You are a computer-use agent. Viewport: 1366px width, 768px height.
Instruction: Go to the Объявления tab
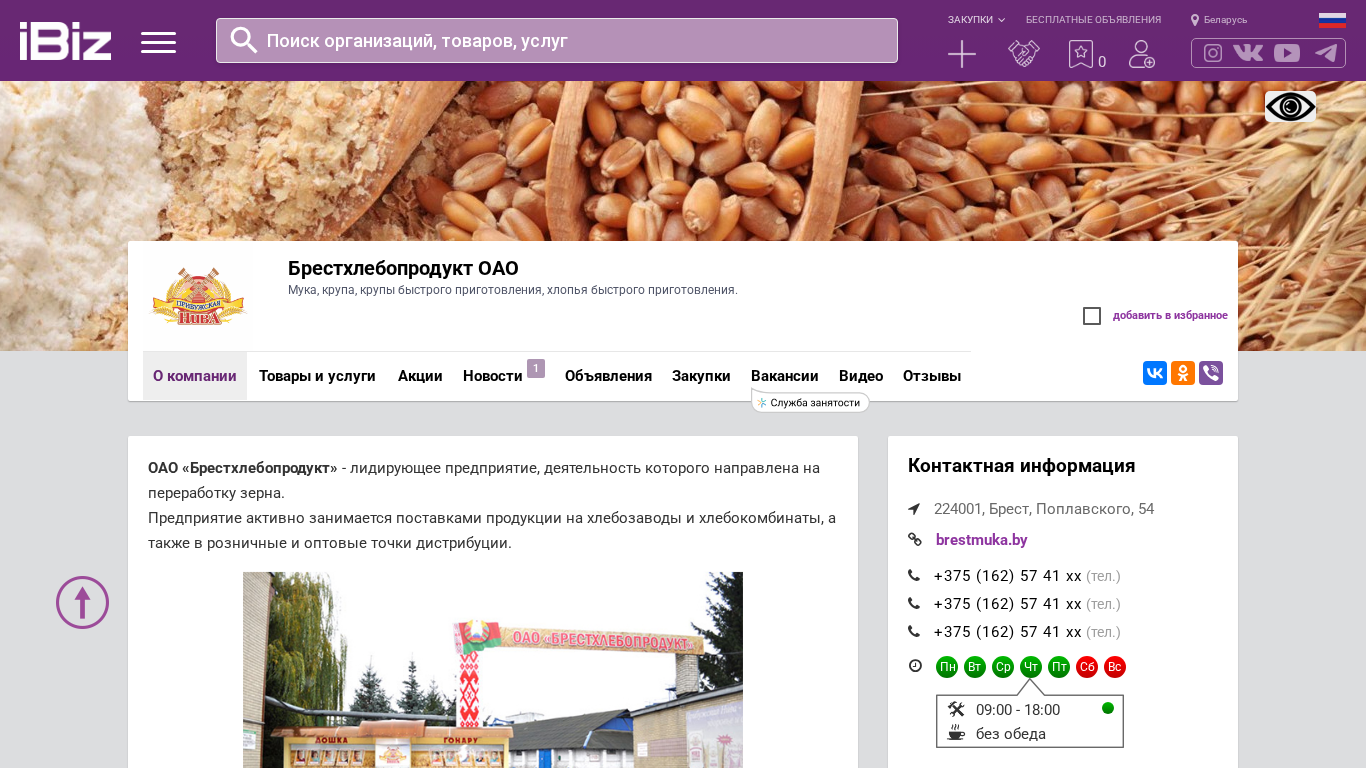tap(608, 376)
